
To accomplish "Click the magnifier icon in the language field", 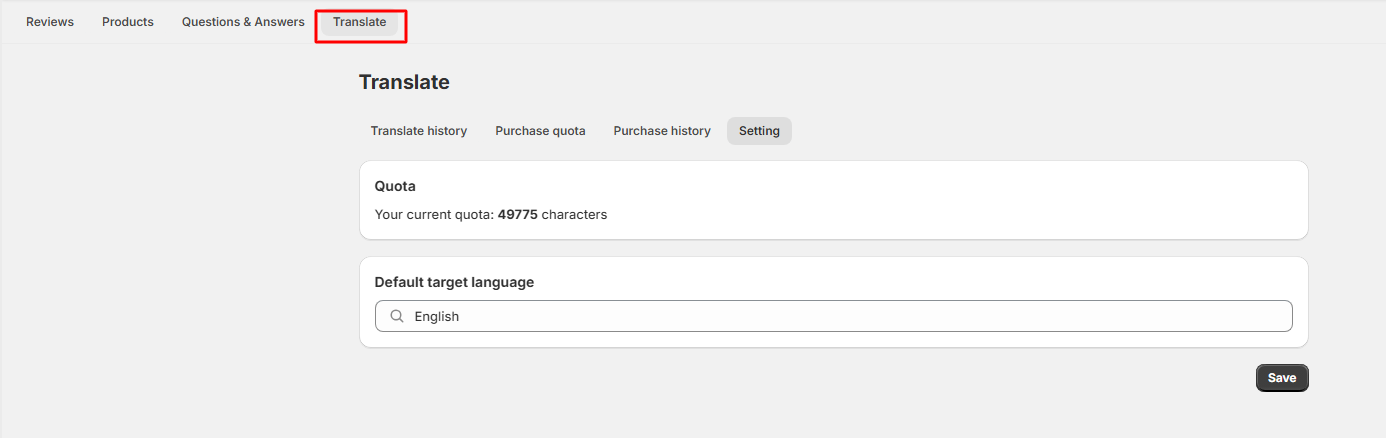I will point(397,316).
